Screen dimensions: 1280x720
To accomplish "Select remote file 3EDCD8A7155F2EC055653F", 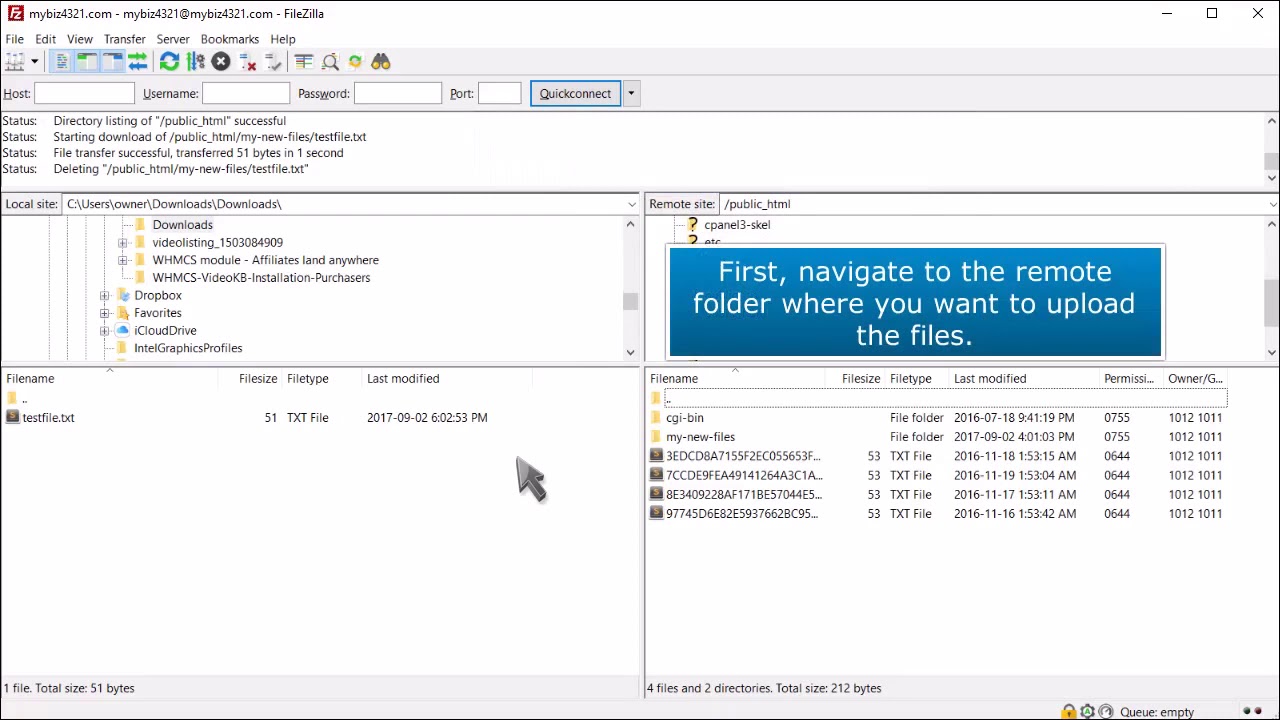I will 742,456.
